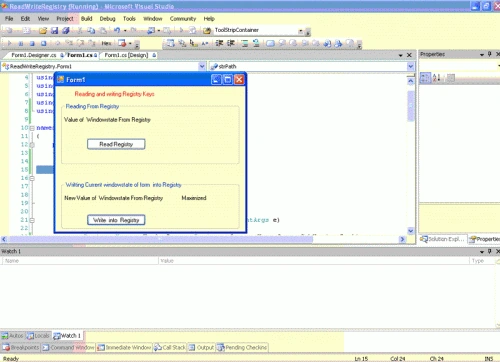Viewport: 500px width, 362px height.
Task: Click the Redo arrow icon
Action: coord(133,30)
